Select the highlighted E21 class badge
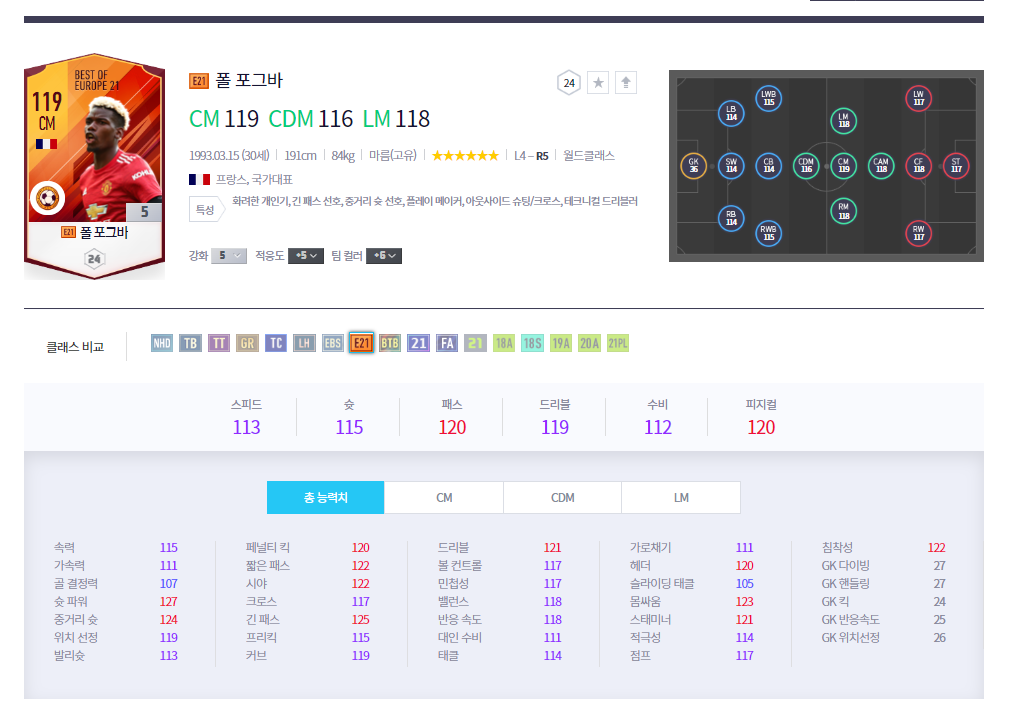The height and width of the screenshot is (719, 1009). click(361, 343)
